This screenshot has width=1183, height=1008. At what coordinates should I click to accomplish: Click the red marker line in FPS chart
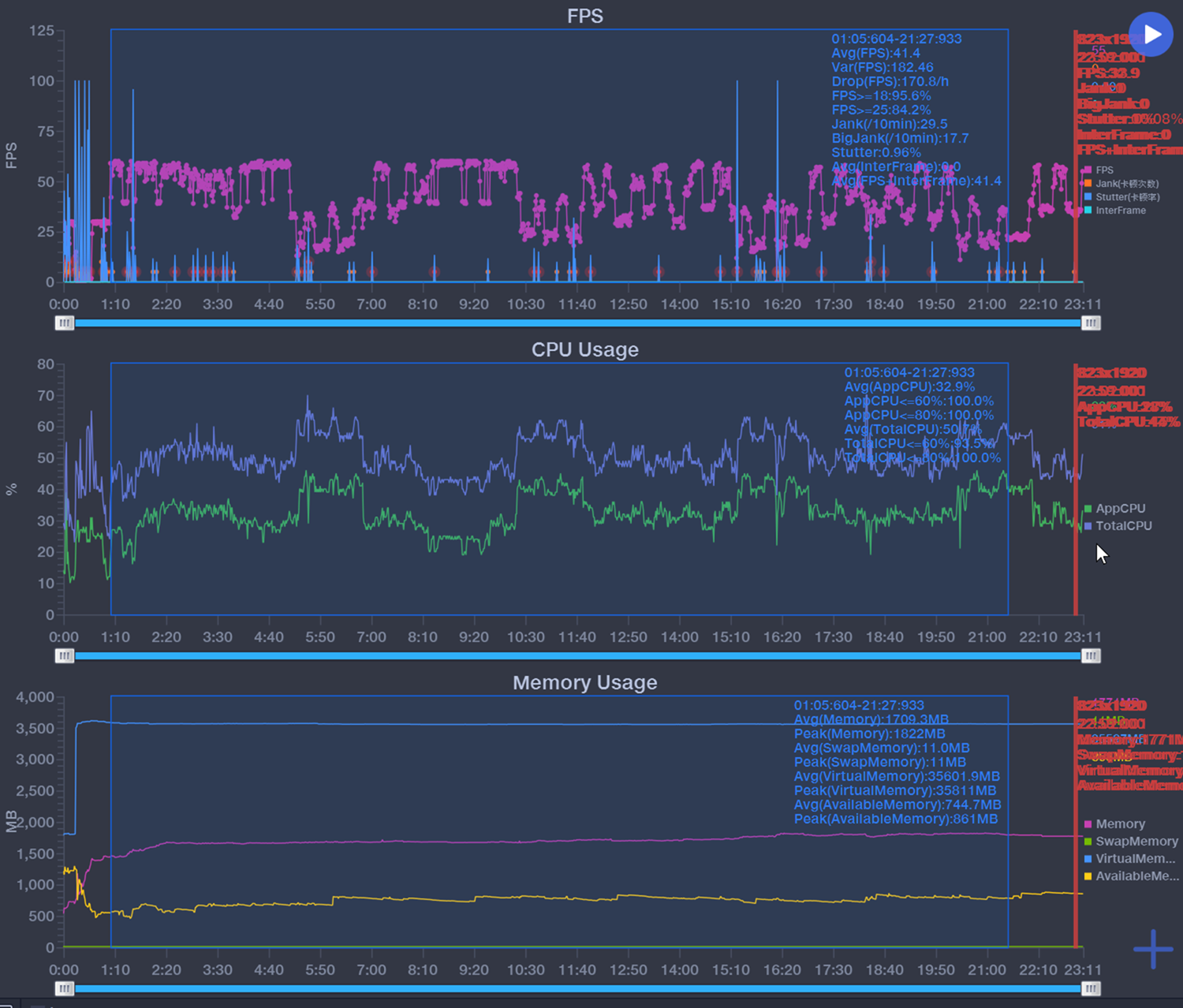(x=1075, y=237)
